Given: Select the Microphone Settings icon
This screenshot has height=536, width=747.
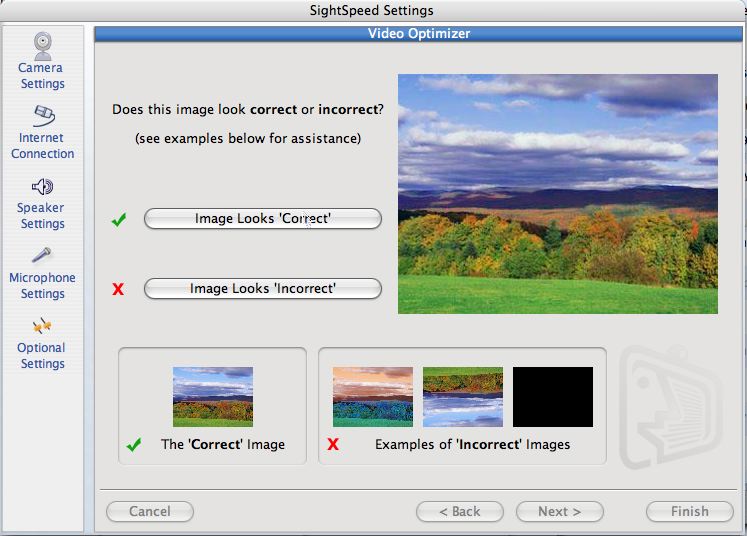Looking at the screenshot, I should [x=42, y=256].
